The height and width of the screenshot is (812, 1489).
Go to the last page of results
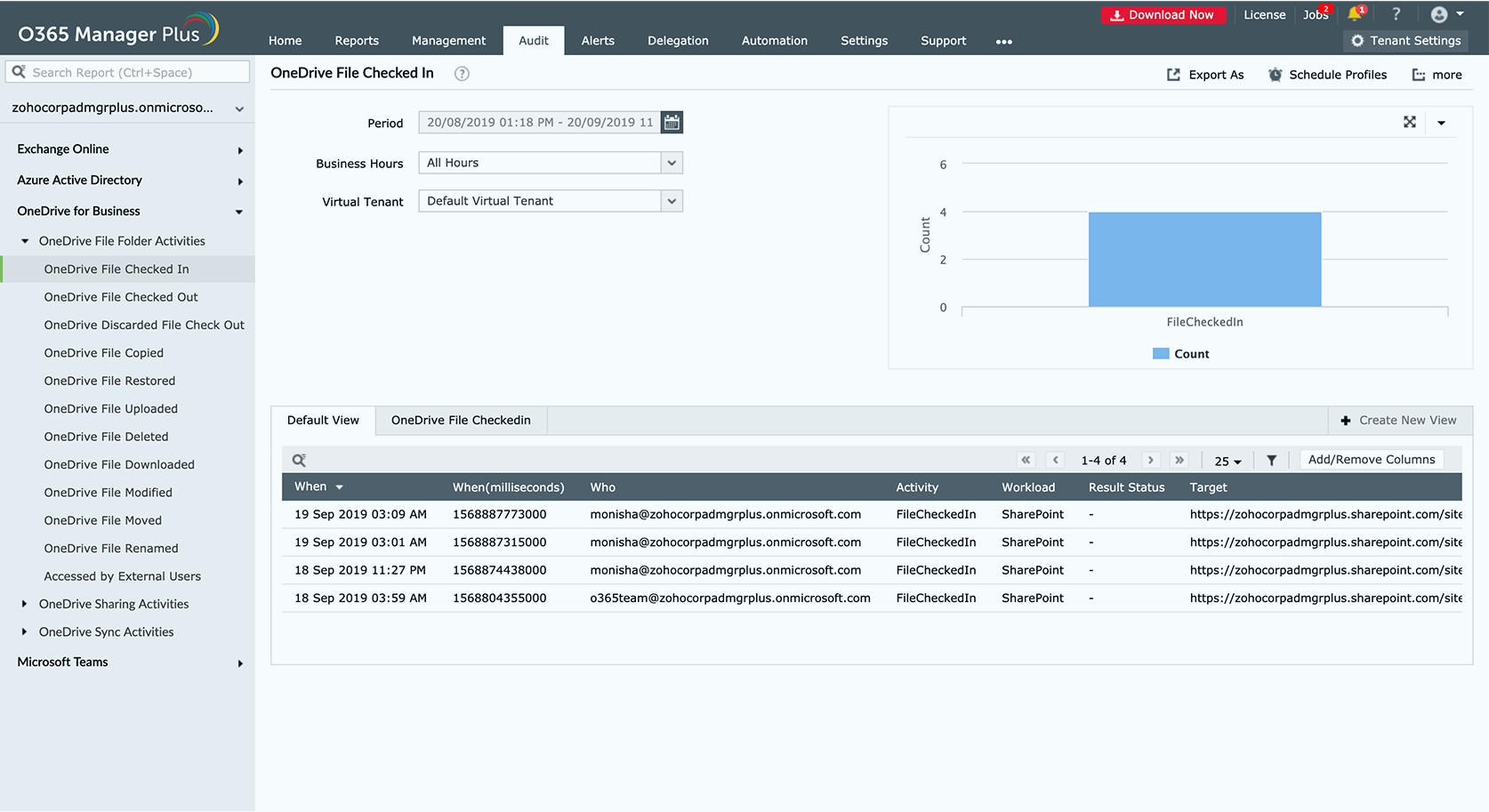(1179, 460)
